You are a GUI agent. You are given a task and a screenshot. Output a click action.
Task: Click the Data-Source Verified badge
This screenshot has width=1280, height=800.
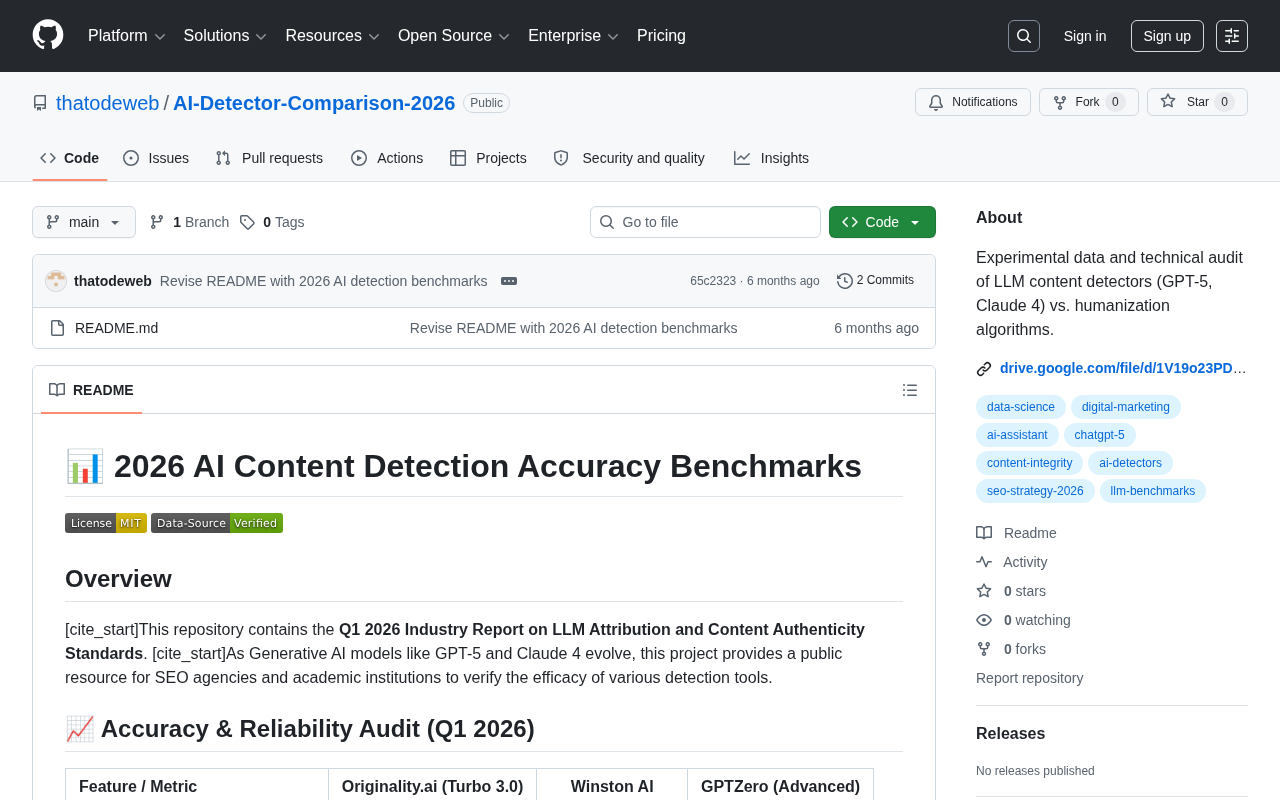point(217,523)
